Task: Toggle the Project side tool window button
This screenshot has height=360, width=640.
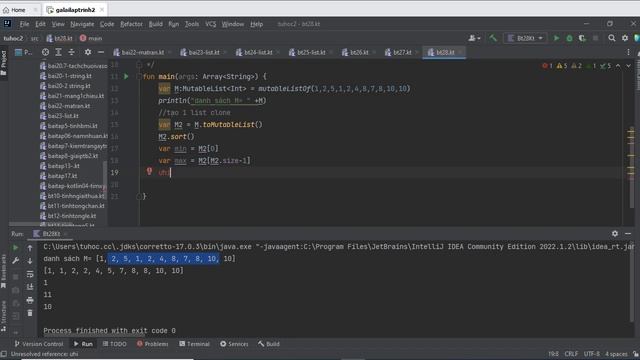Action: tap(4, 63)
